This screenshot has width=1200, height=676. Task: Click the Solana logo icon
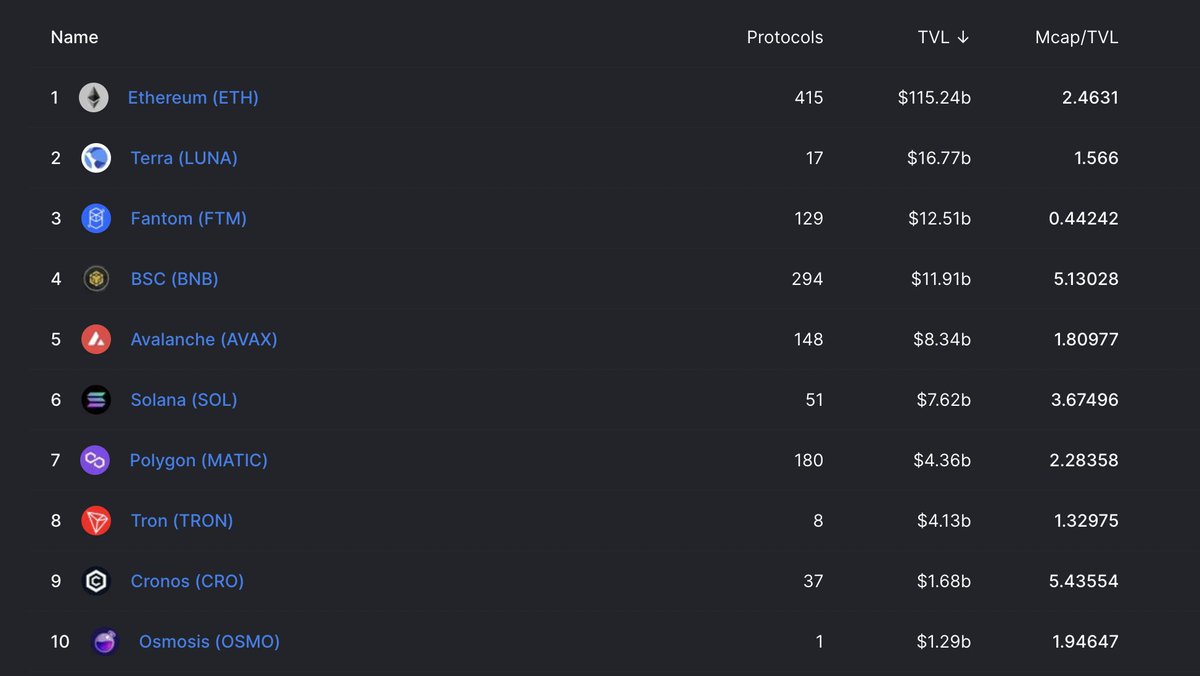click(96, 400)
